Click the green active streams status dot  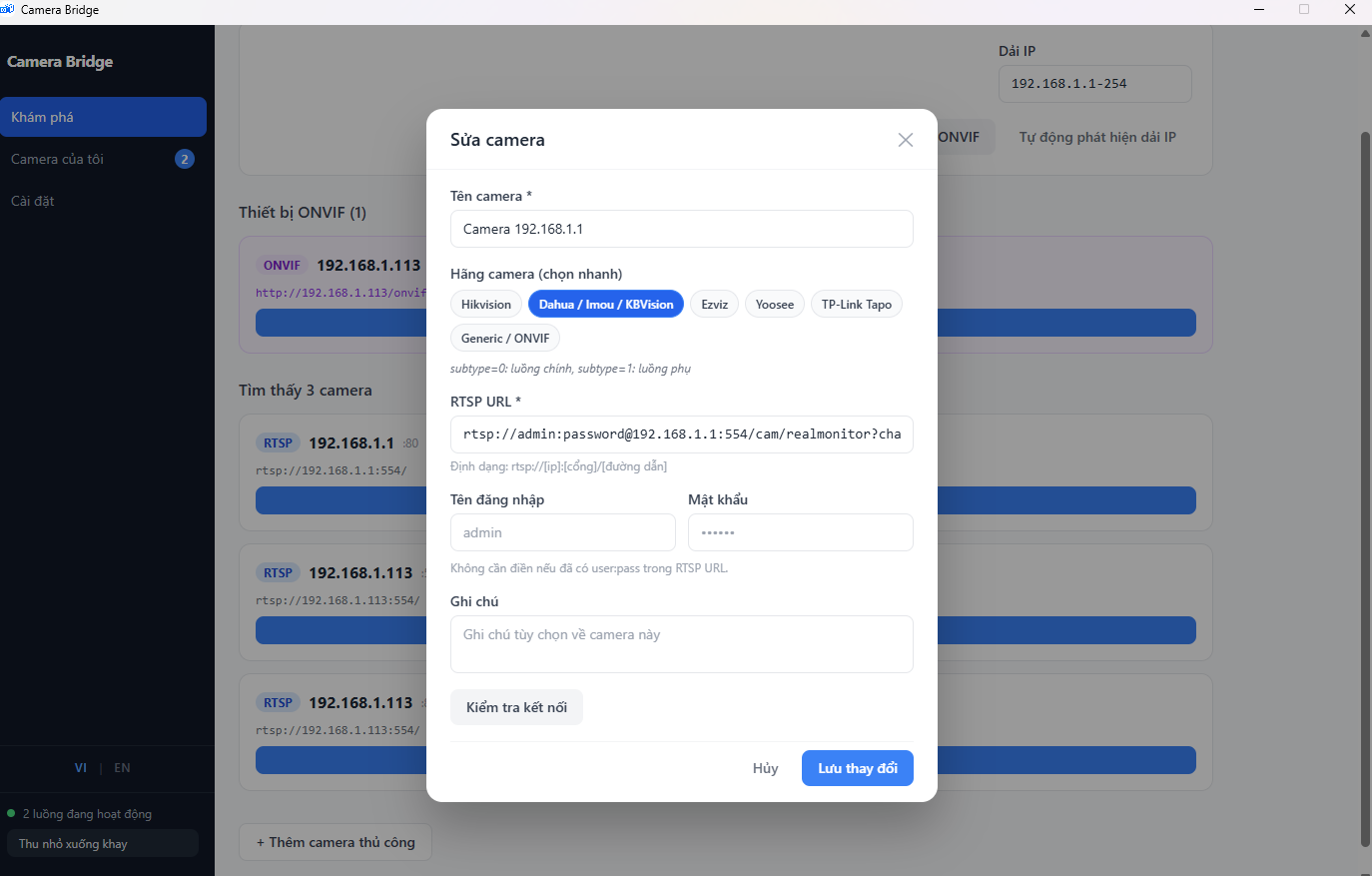tap(11, 813)
